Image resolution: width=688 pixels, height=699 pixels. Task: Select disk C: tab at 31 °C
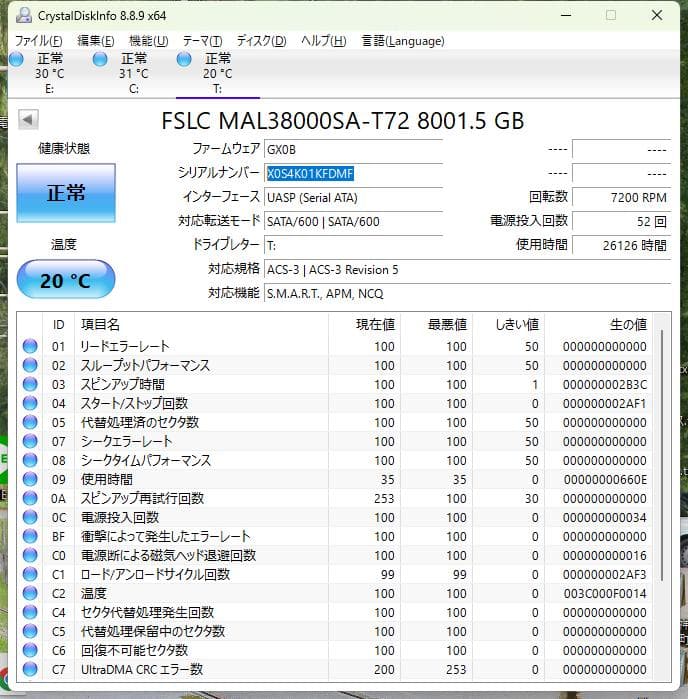tap(133, 74)
